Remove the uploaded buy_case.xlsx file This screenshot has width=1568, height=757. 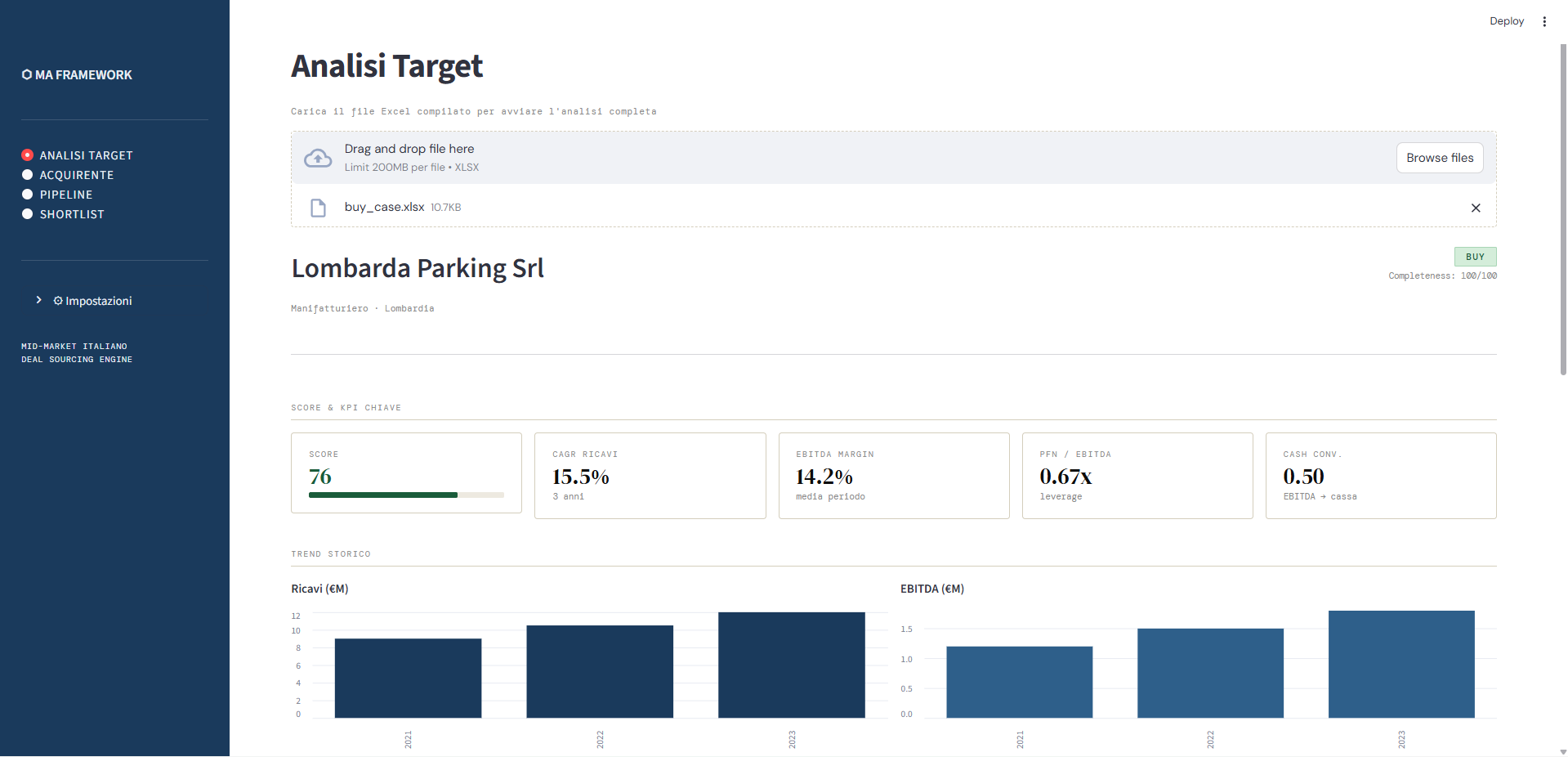pyautogui.click(x=1475, y=208)
